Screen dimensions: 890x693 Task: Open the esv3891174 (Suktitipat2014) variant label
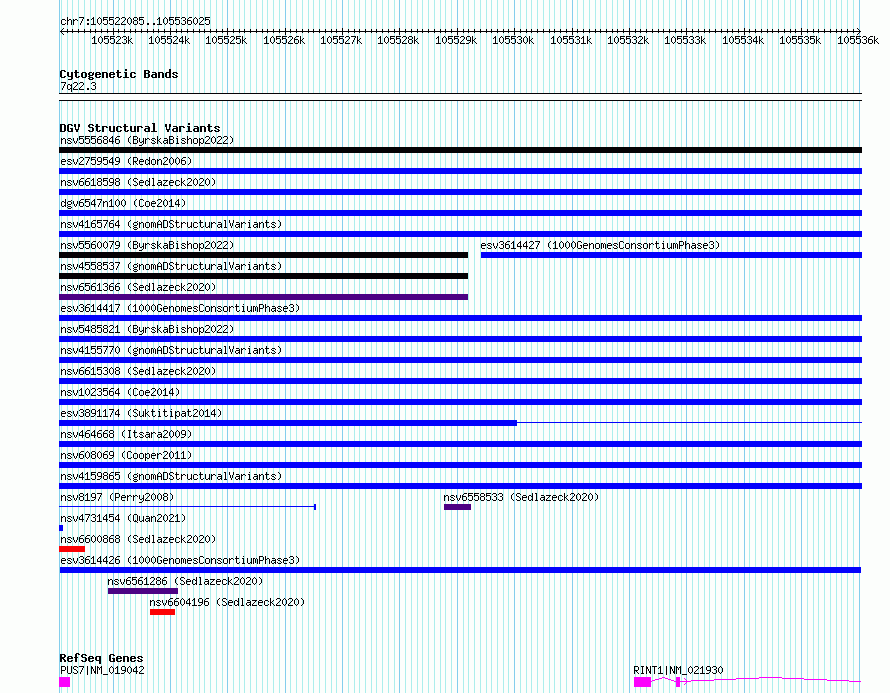pyautogui.click(x=141, y=413)
